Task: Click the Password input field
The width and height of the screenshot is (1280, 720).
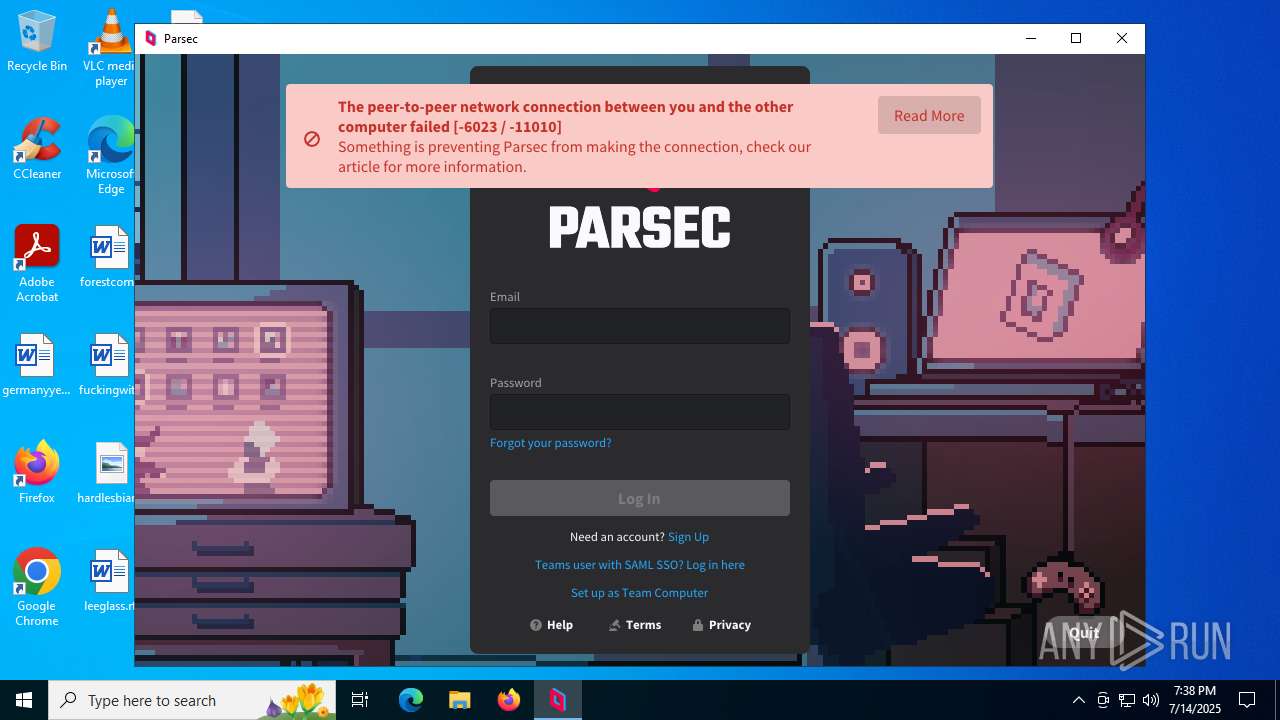Action: click(640, 412)
